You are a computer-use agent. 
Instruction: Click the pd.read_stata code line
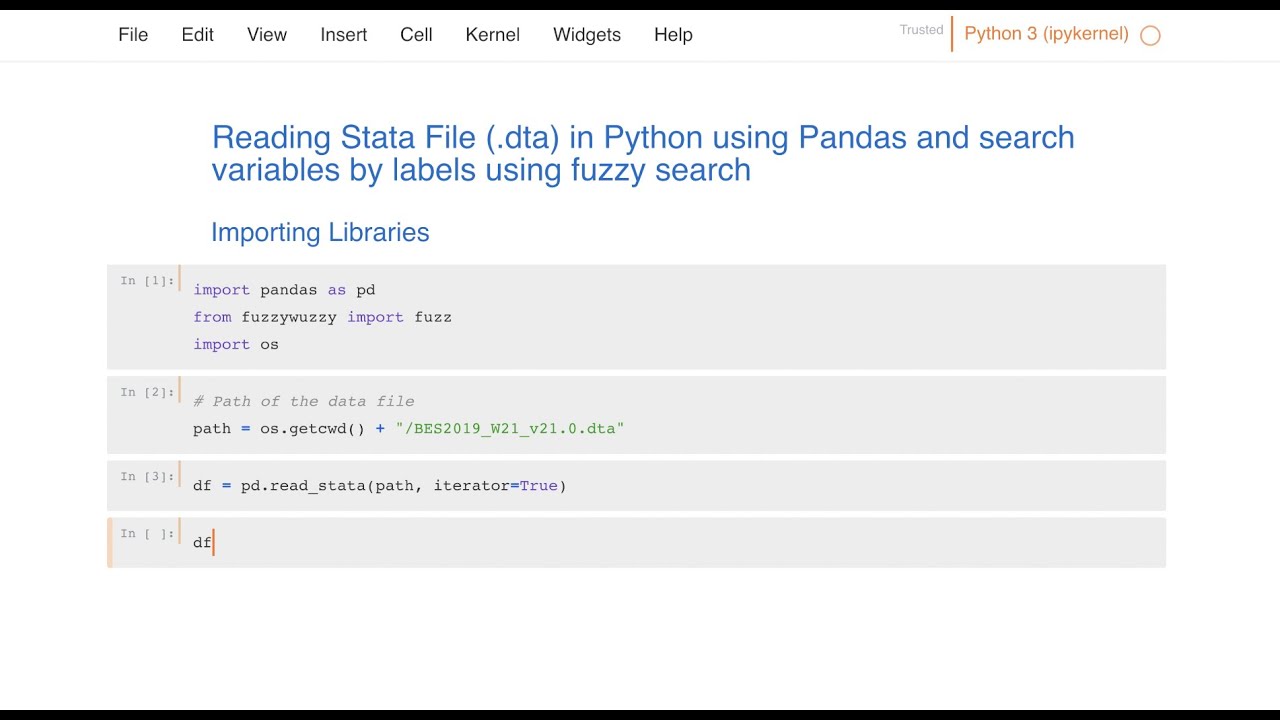(x=380, y=485)
